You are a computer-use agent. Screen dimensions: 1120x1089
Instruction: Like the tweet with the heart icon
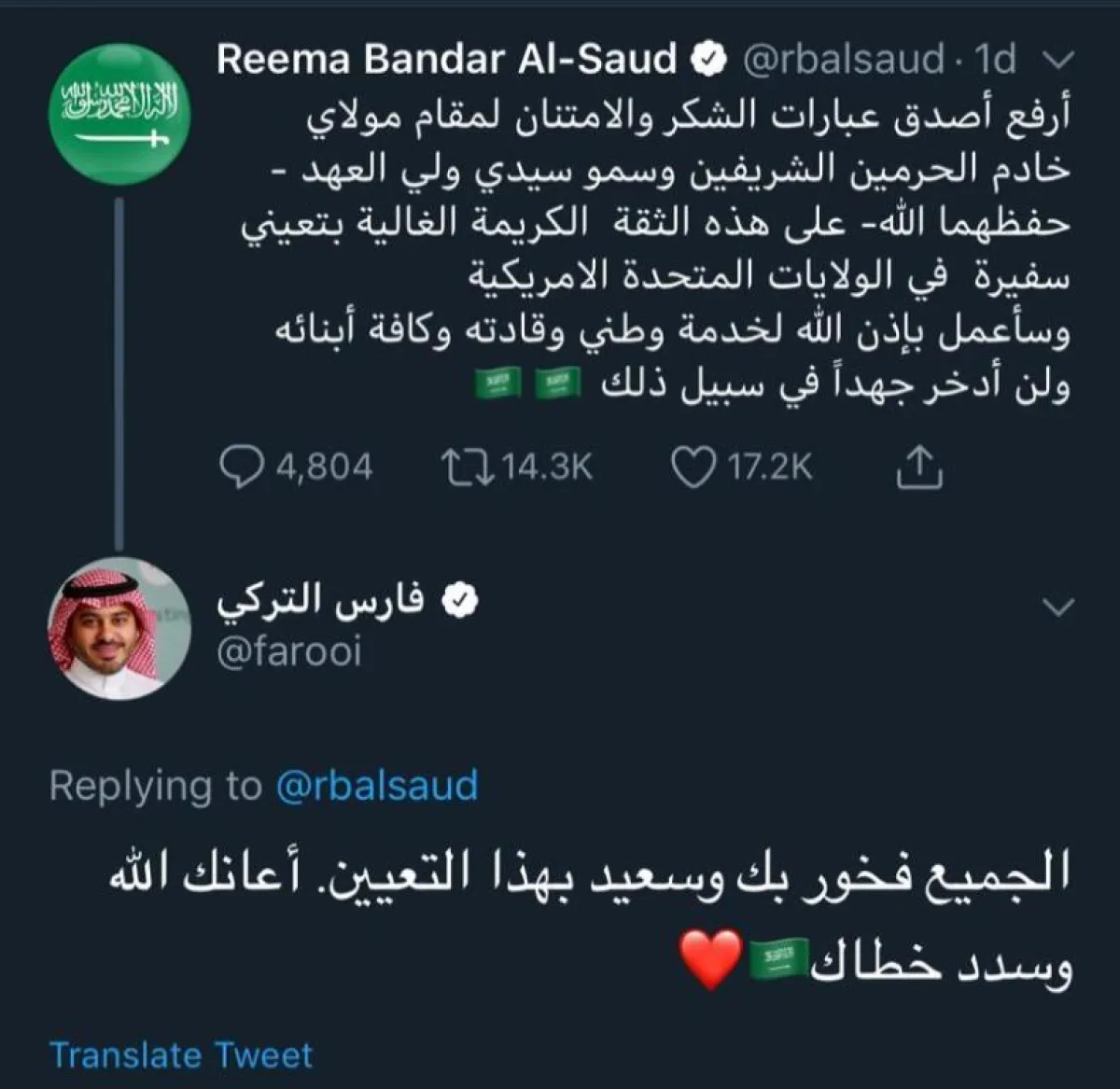693,467
